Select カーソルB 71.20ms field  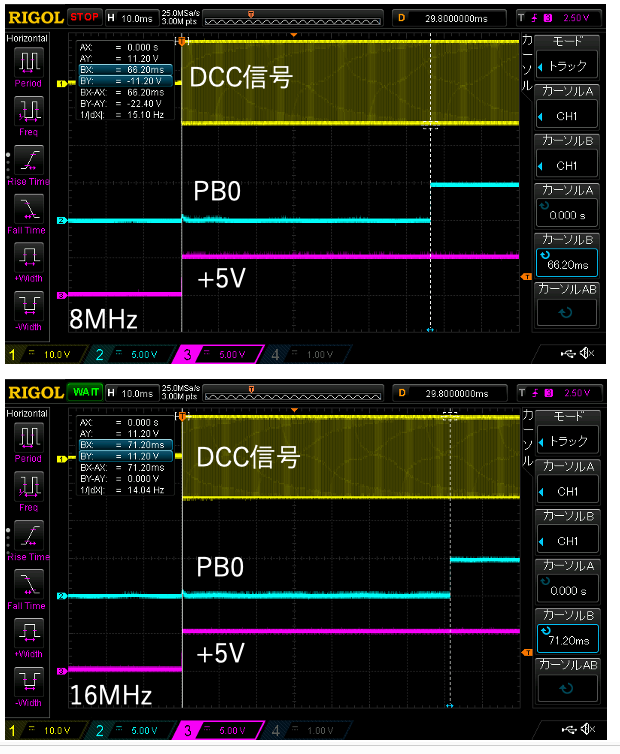pos(568,638)
